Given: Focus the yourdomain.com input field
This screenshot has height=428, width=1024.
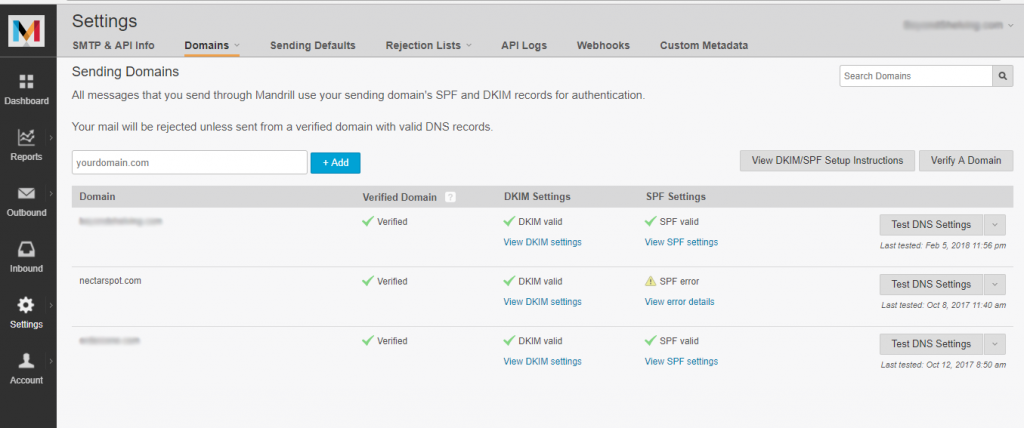Looking at the screenshot, I should tap(189, 162).
